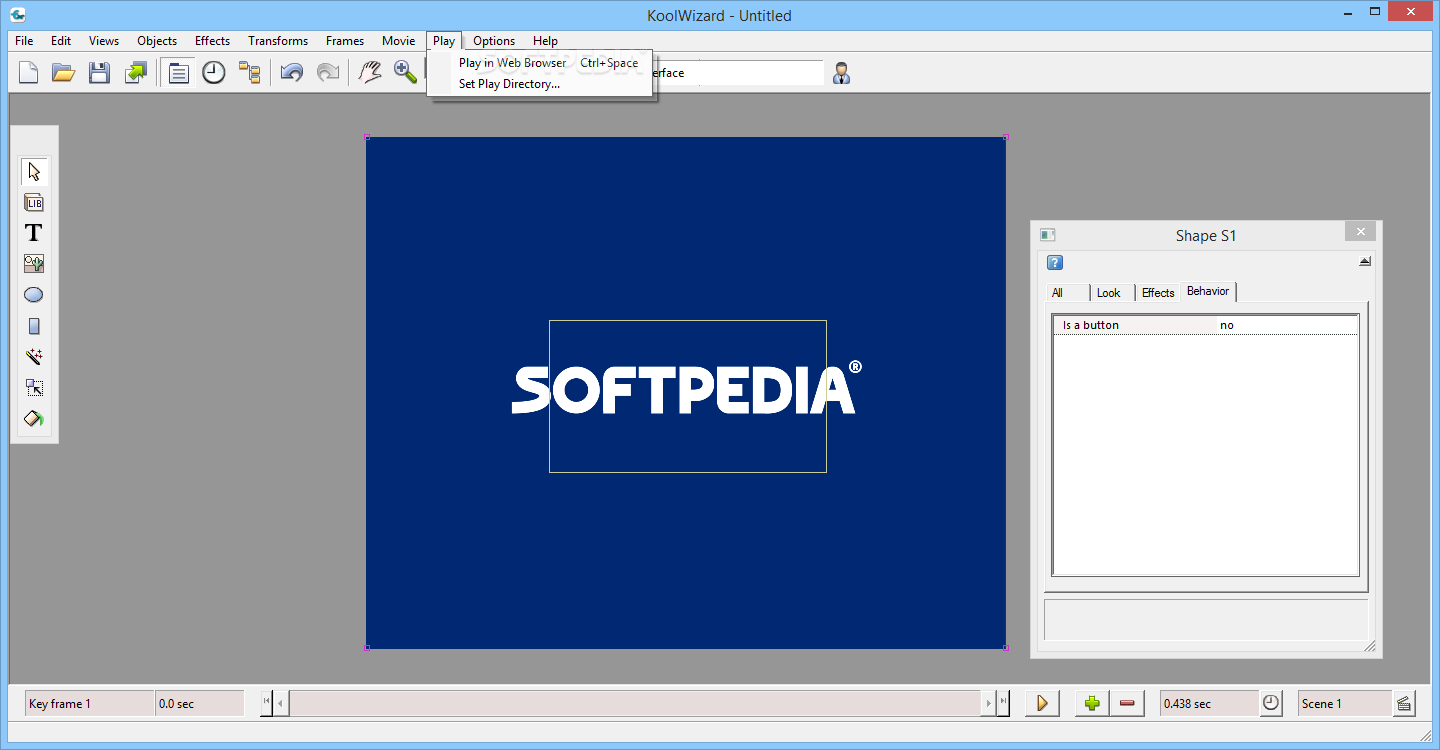1440x750 pixels.
Task: Open a file using the folder icon
Action: pyautogui.click(x=64, y=72)
